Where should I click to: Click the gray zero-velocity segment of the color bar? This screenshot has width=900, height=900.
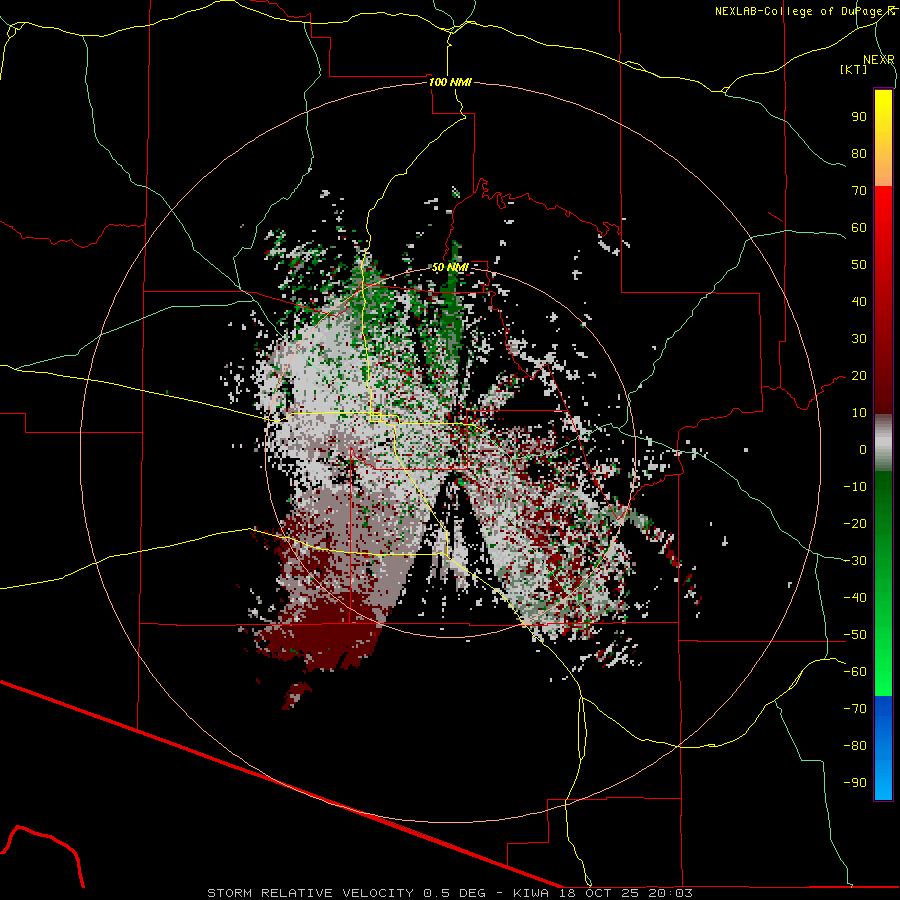(883, 443)
